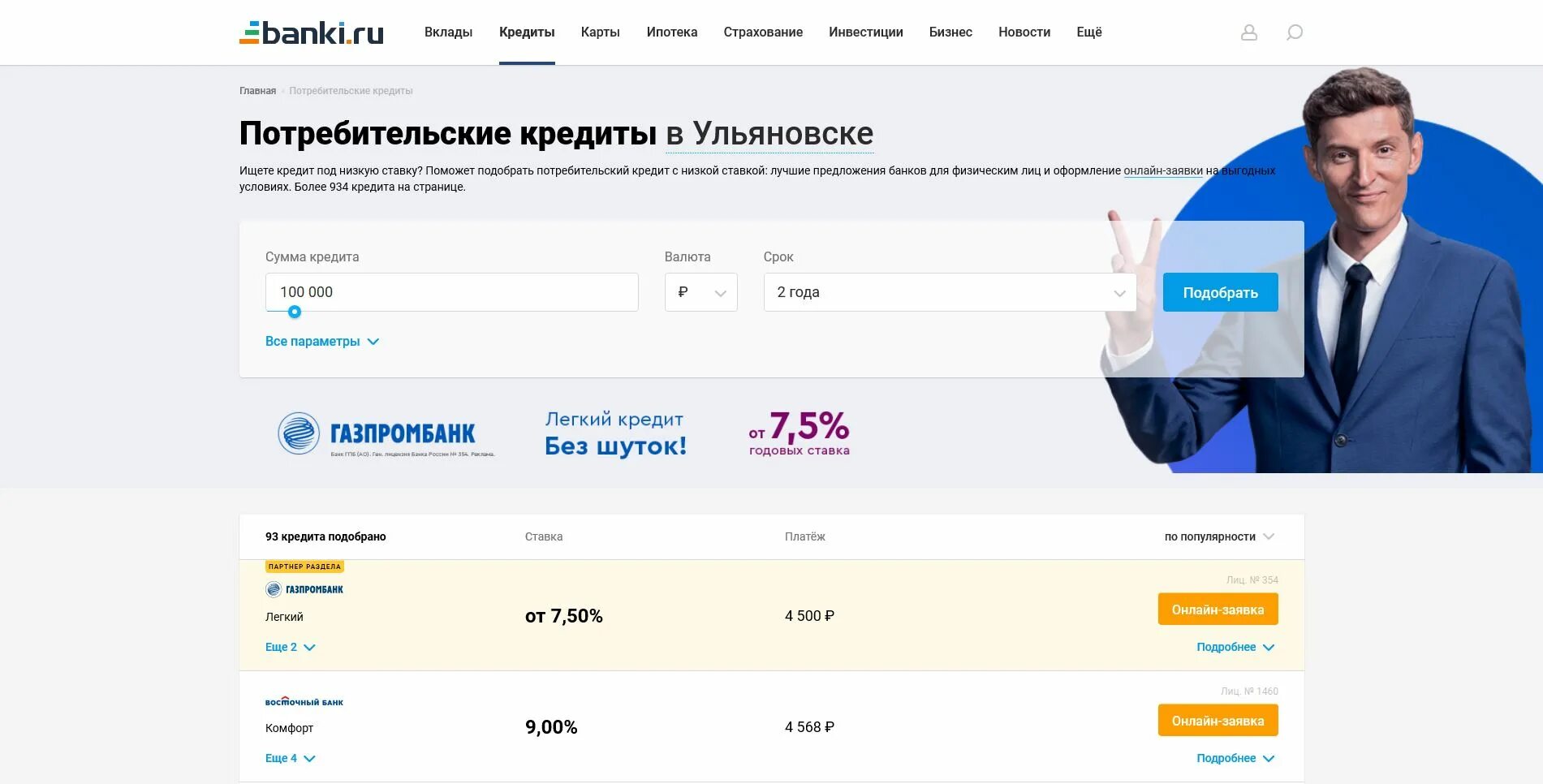Expand 'Еще 2' under Gazprombank Легкий
This screenshot has width=1543, height=784.
point(290,647)
